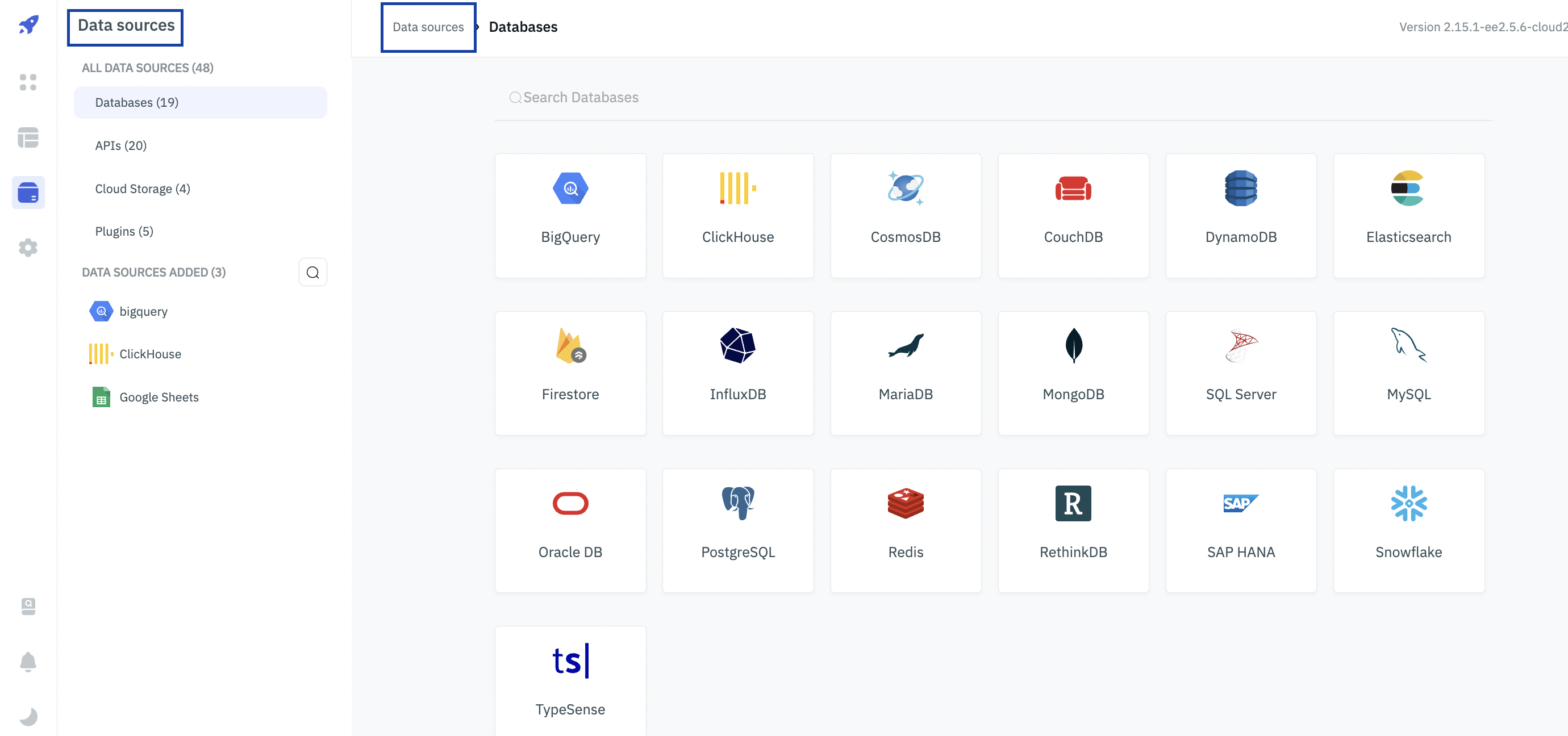Screen dimensions: 1568x736
Task: Open the database table icon in sidebar
Action: point(28,137)
